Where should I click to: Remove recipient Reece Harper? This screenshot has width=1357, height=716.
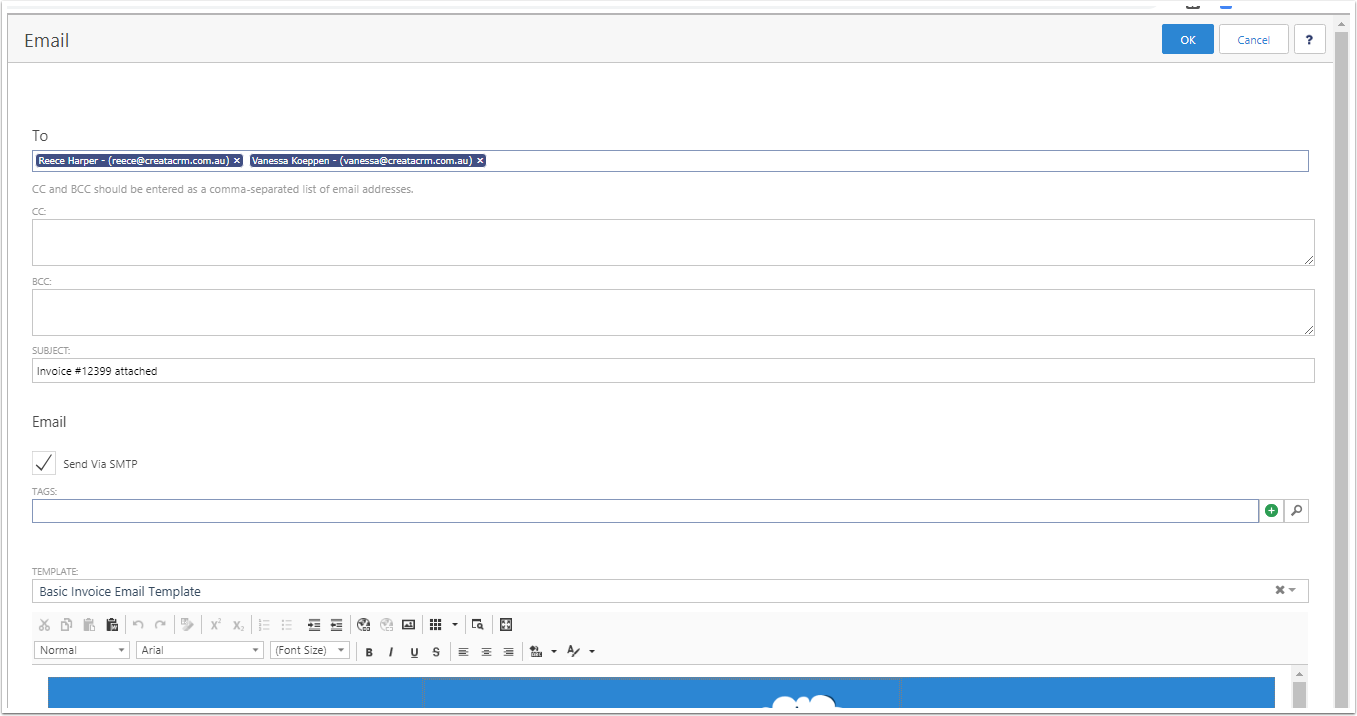[237, 160]
